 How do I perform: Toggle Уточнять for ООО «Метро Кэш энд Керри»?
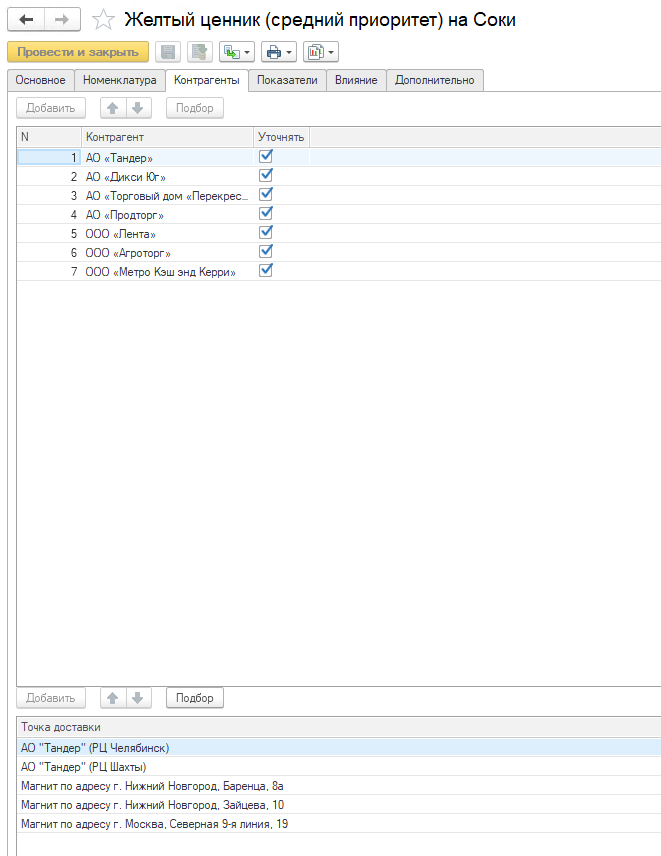[266, 271]
